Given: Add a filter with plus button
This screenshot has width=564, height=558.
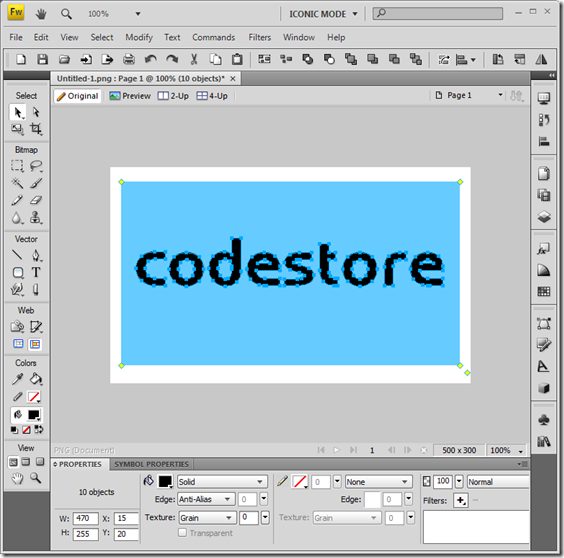Looking at the screenshot, I should tap(460, 500).
